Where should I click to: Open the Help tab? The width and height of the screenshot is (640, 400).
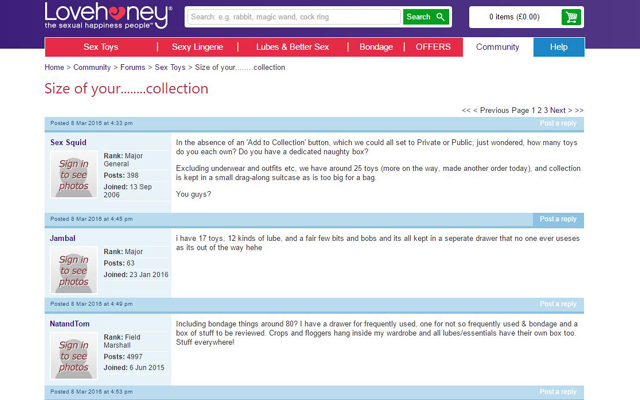click(x=558, y=47)
